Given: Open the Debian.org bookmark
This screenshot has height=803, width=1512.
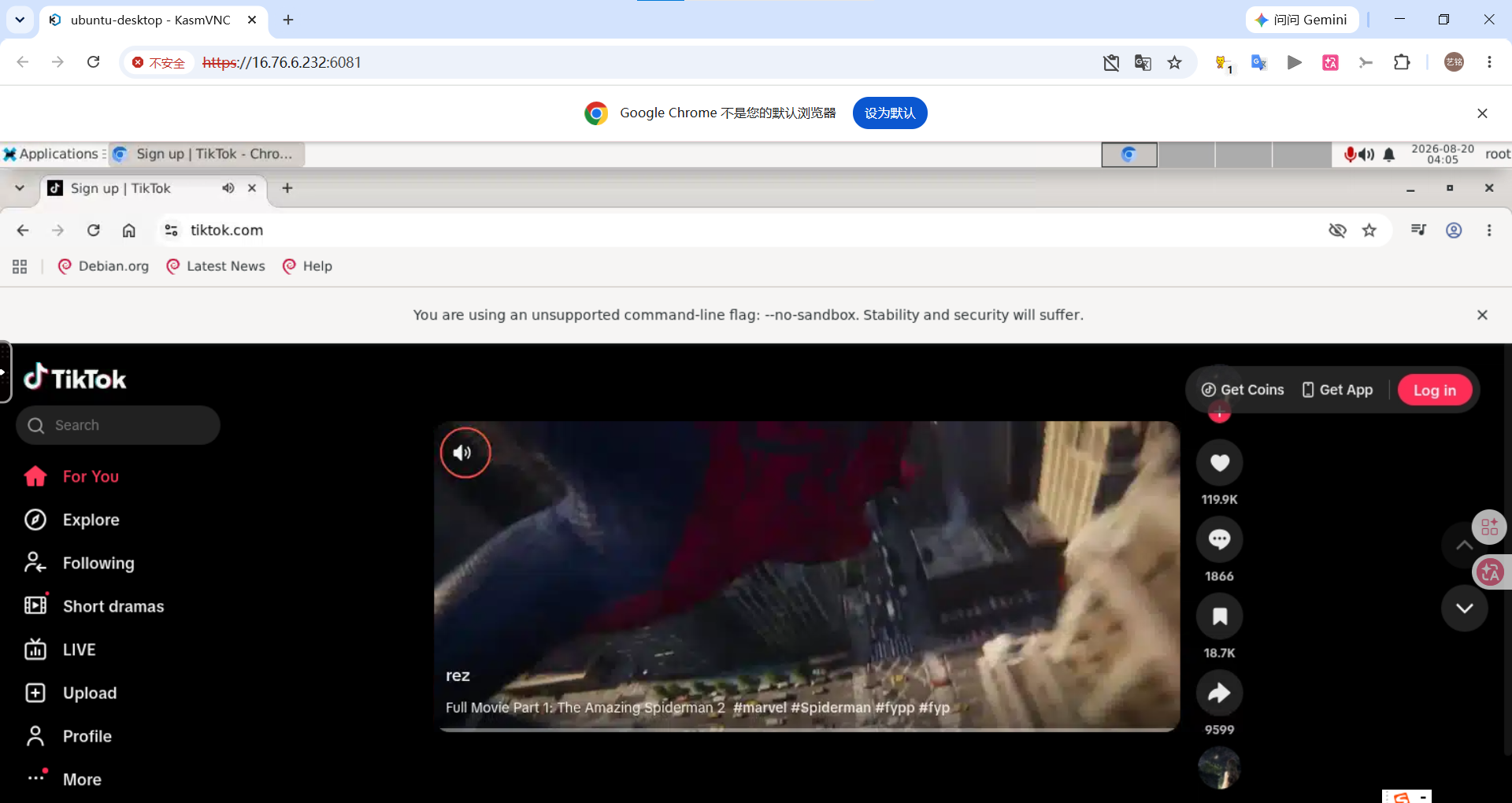Looking at the screenshot, I should 103,266.
